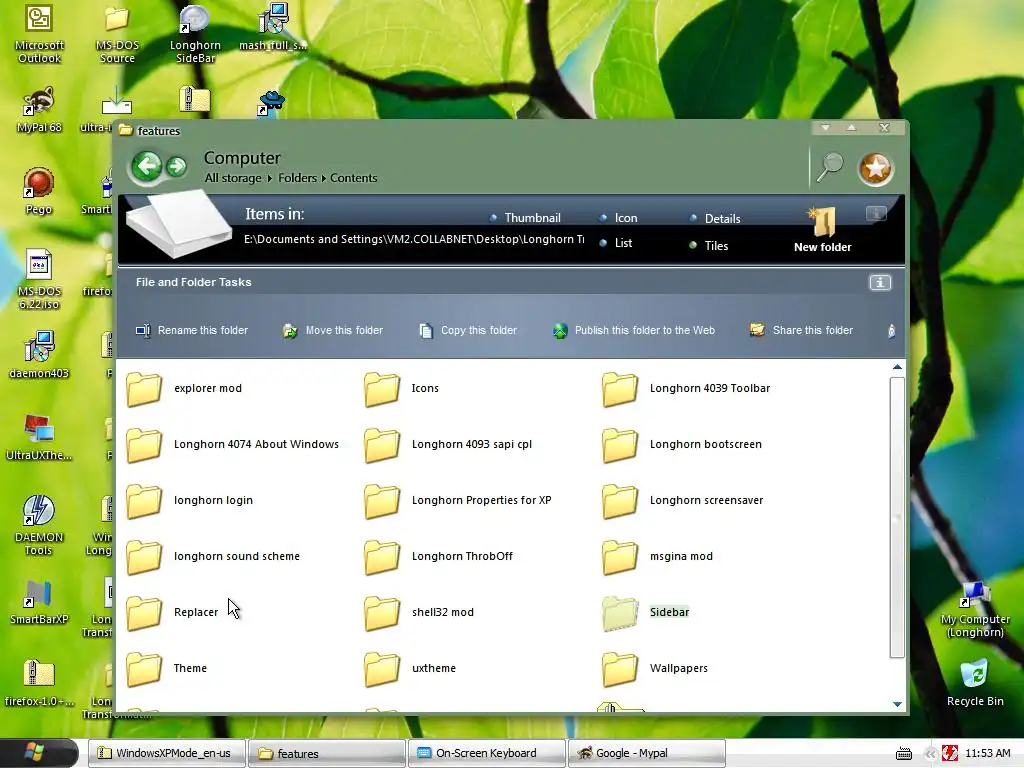Select MyPal 68 desktop icon
Viewport: 1024px width, 768px height.
(x=39, y=110)
